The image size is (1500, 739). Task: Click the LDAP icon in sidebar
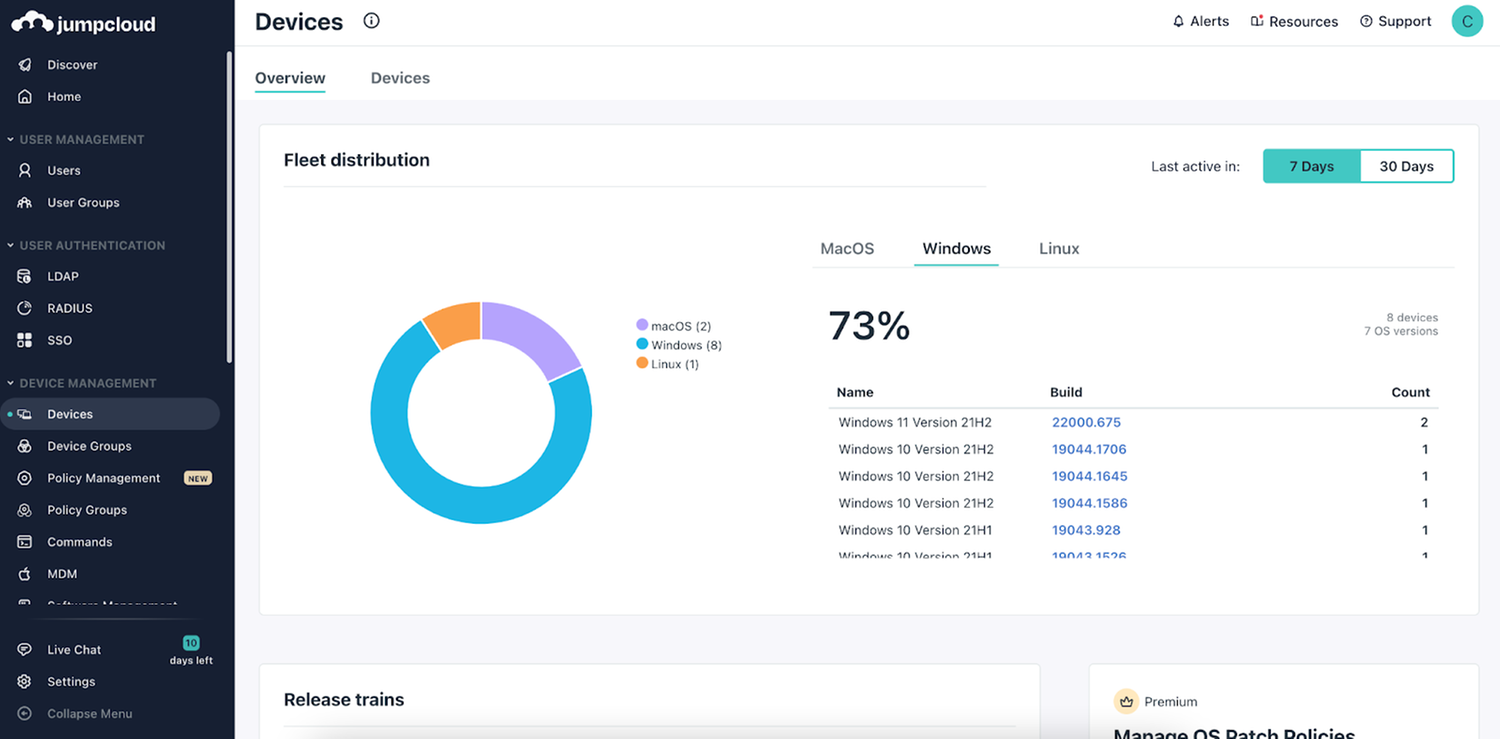[25, 277]
